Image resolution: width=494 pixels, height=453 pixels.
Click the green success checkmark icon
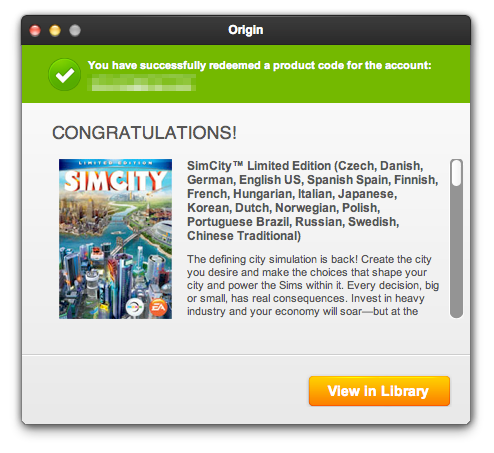coord(64,75)
